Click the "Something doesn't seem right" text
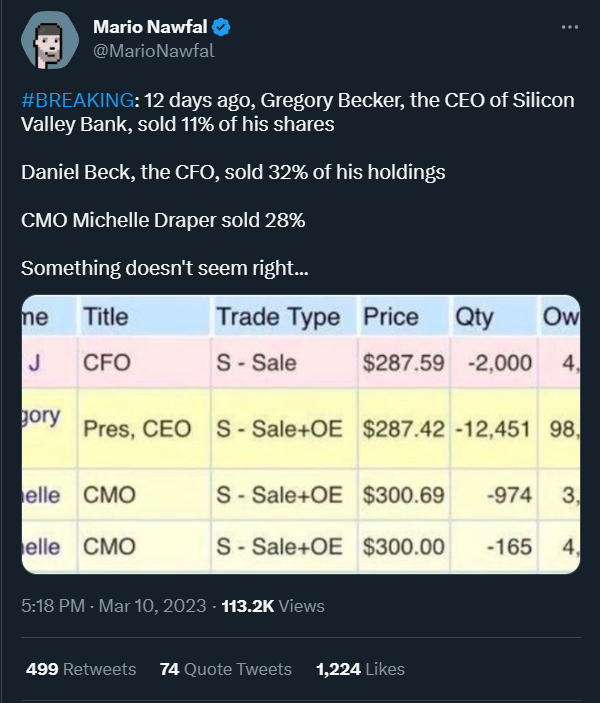Viewport: 600px width, 703px height. click(x=165, y=268)
